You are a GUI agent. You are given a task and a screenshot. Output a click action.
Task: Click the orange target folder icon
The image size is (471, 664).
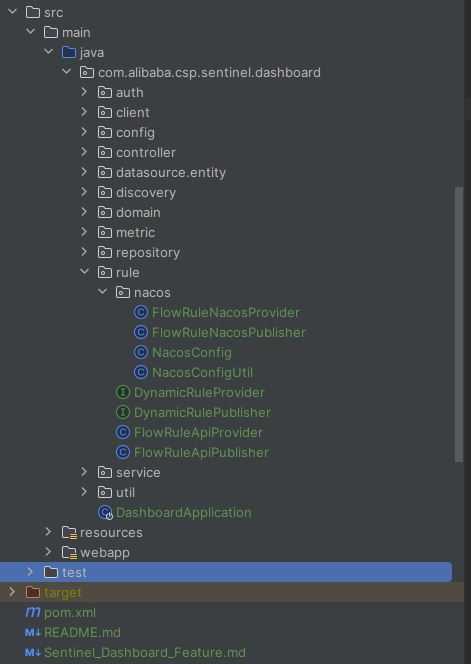[33, 592]
